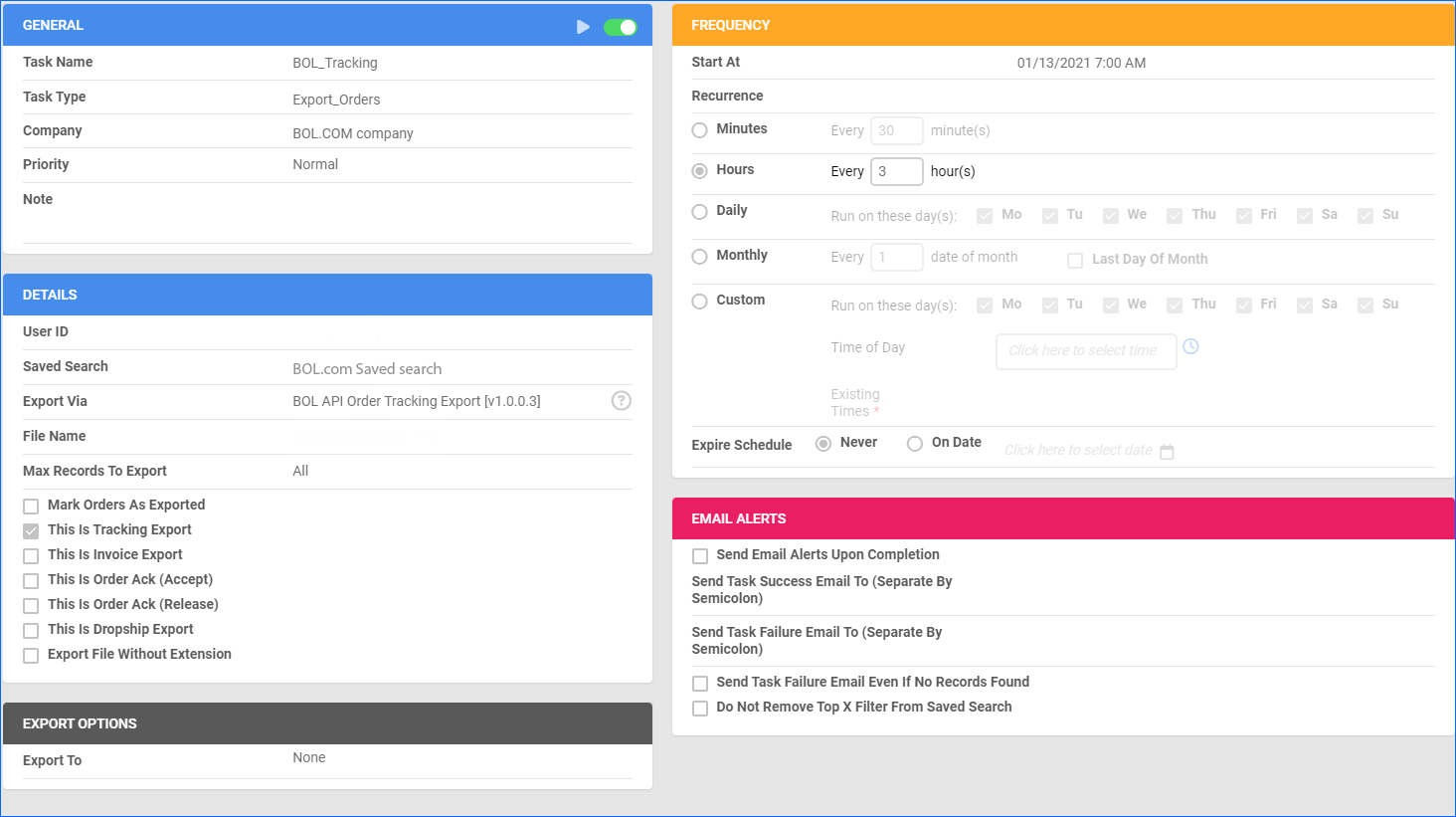Click the Saved Search value BOL.com Saved search
1456x817 pixels.
(368, 368)
